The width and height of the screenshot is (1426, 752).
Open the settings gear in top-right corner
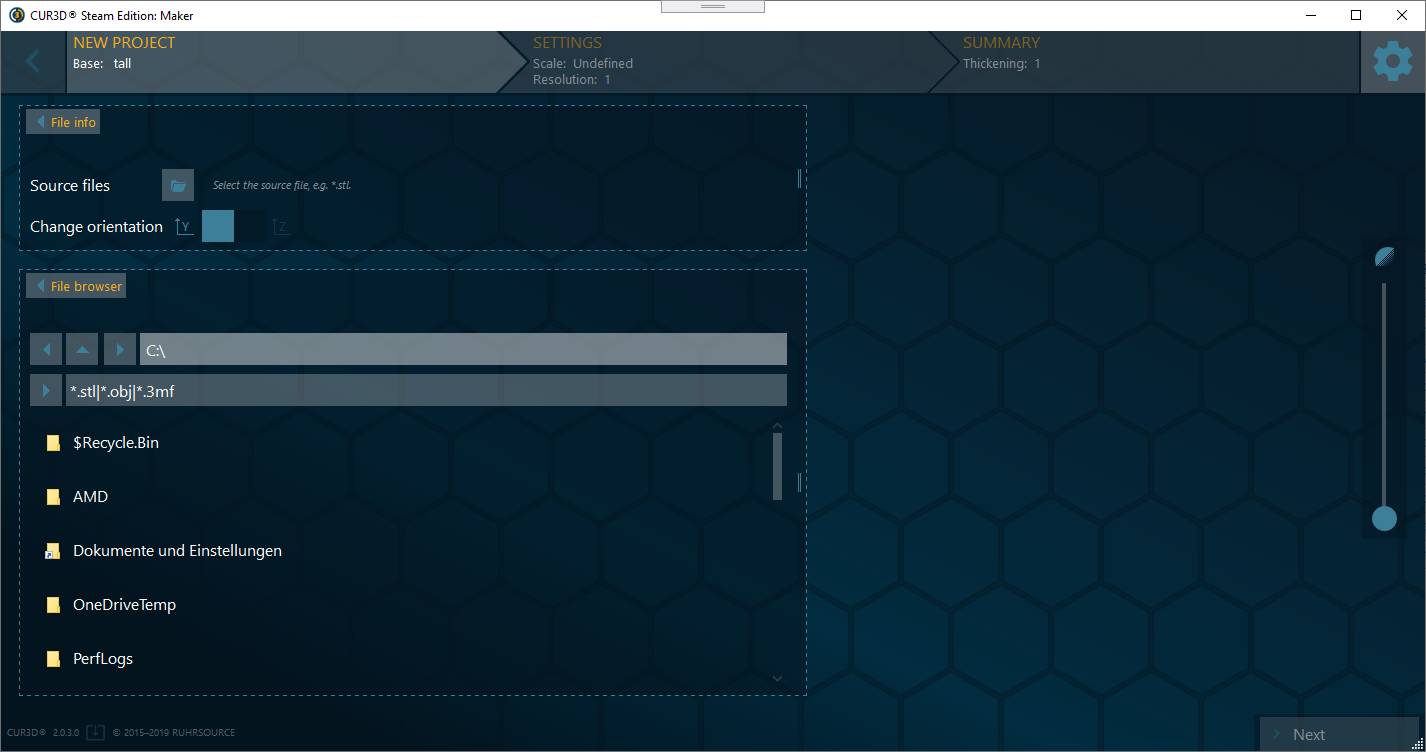tap(1392, 62)
